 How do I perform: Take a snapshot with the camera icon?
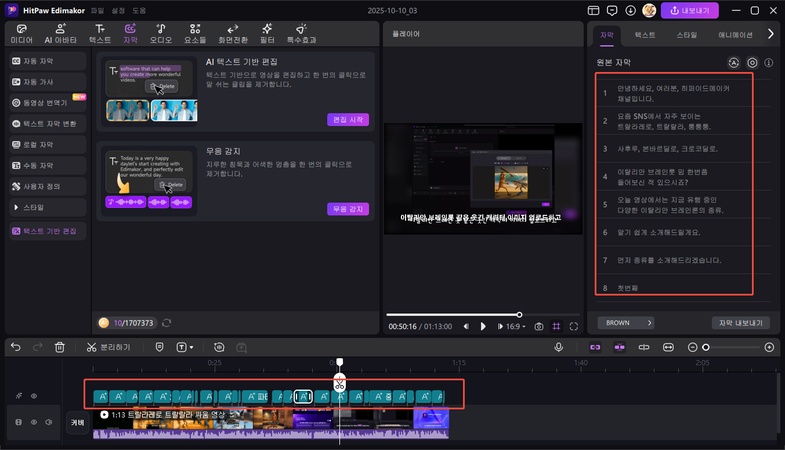pyautogui.click(x=539, y=326)
